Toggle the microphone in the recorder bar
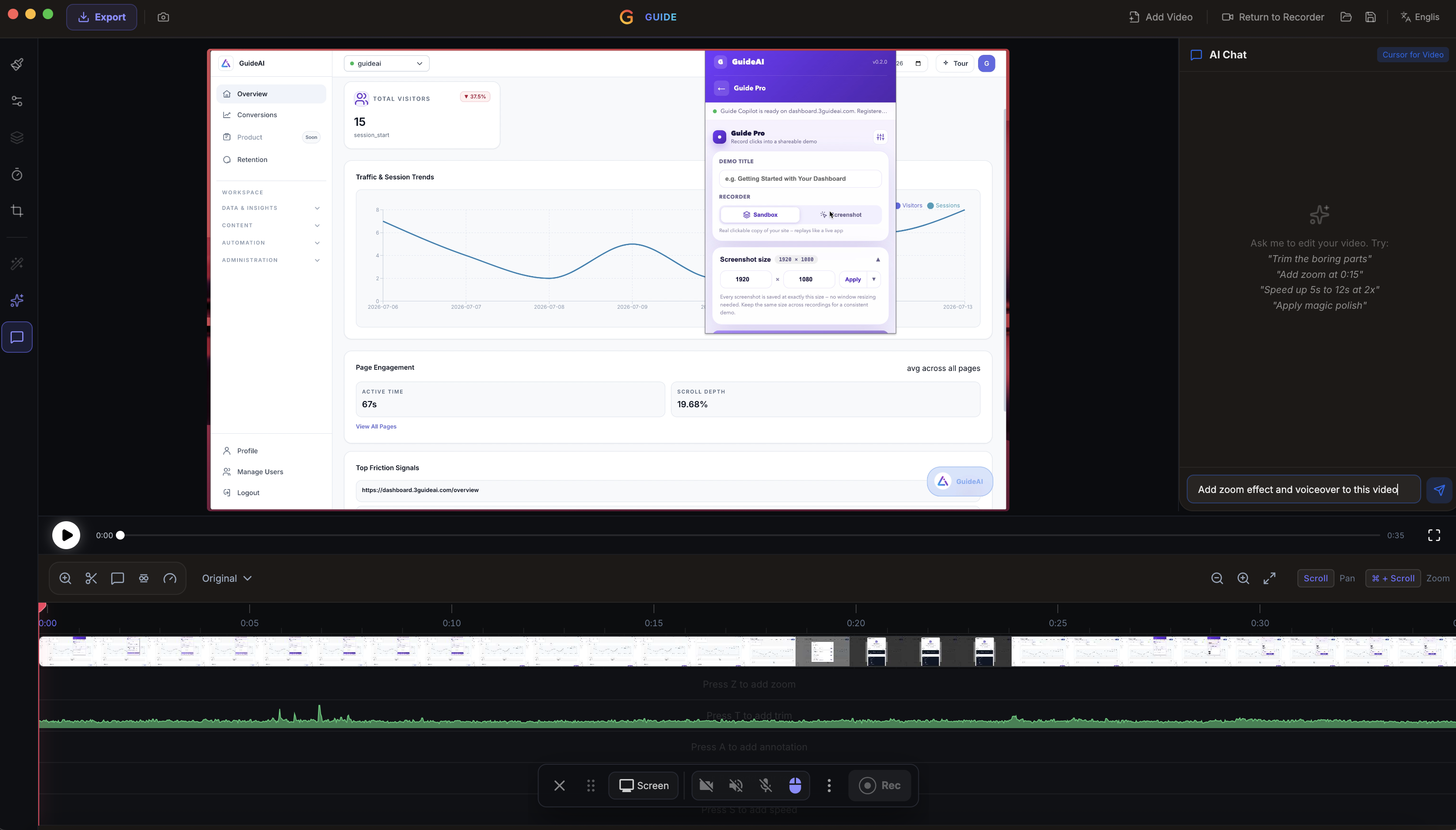 click(765, 786)
